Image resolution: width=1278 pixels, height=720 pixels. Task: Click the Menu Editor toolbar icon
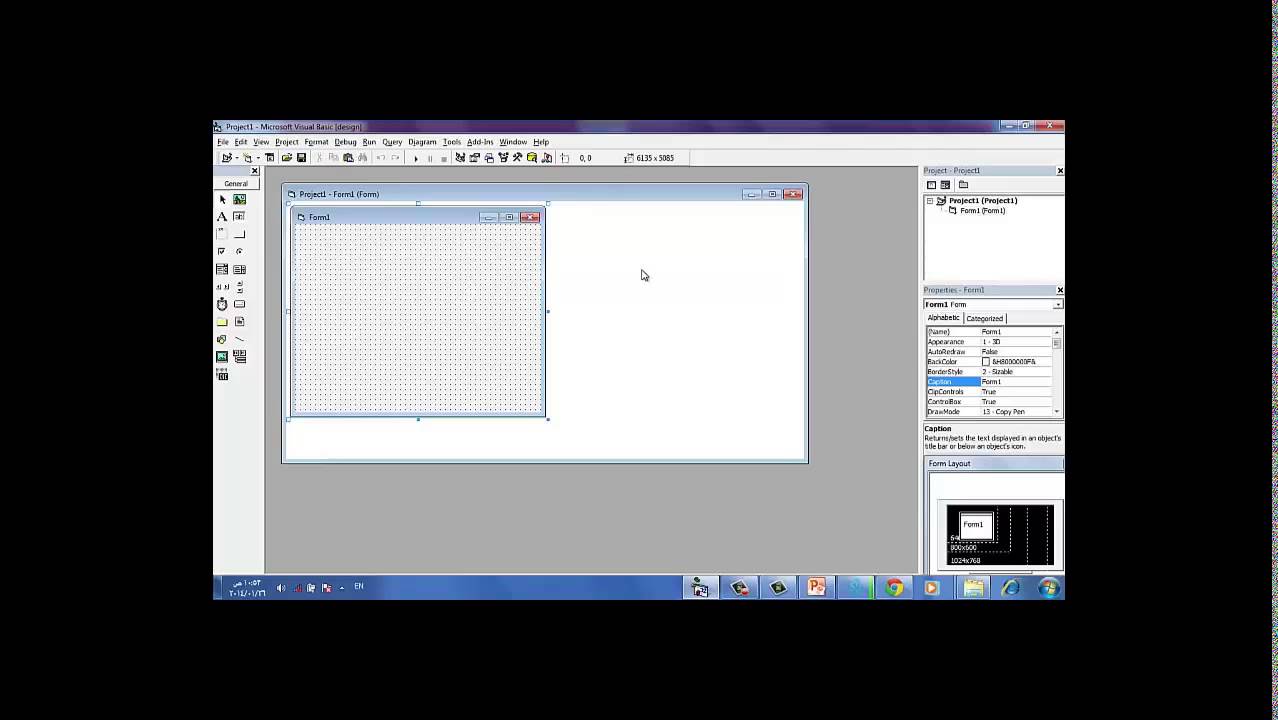click(270, 158)
